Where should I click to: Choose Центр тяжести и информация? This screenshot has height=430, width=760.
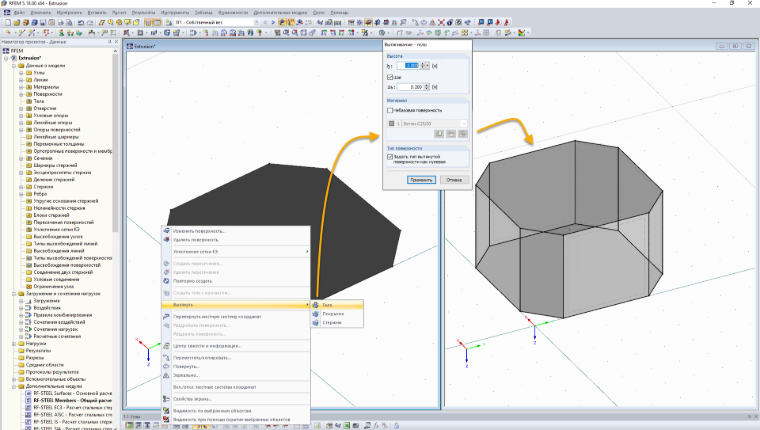[x=236, y=346]
